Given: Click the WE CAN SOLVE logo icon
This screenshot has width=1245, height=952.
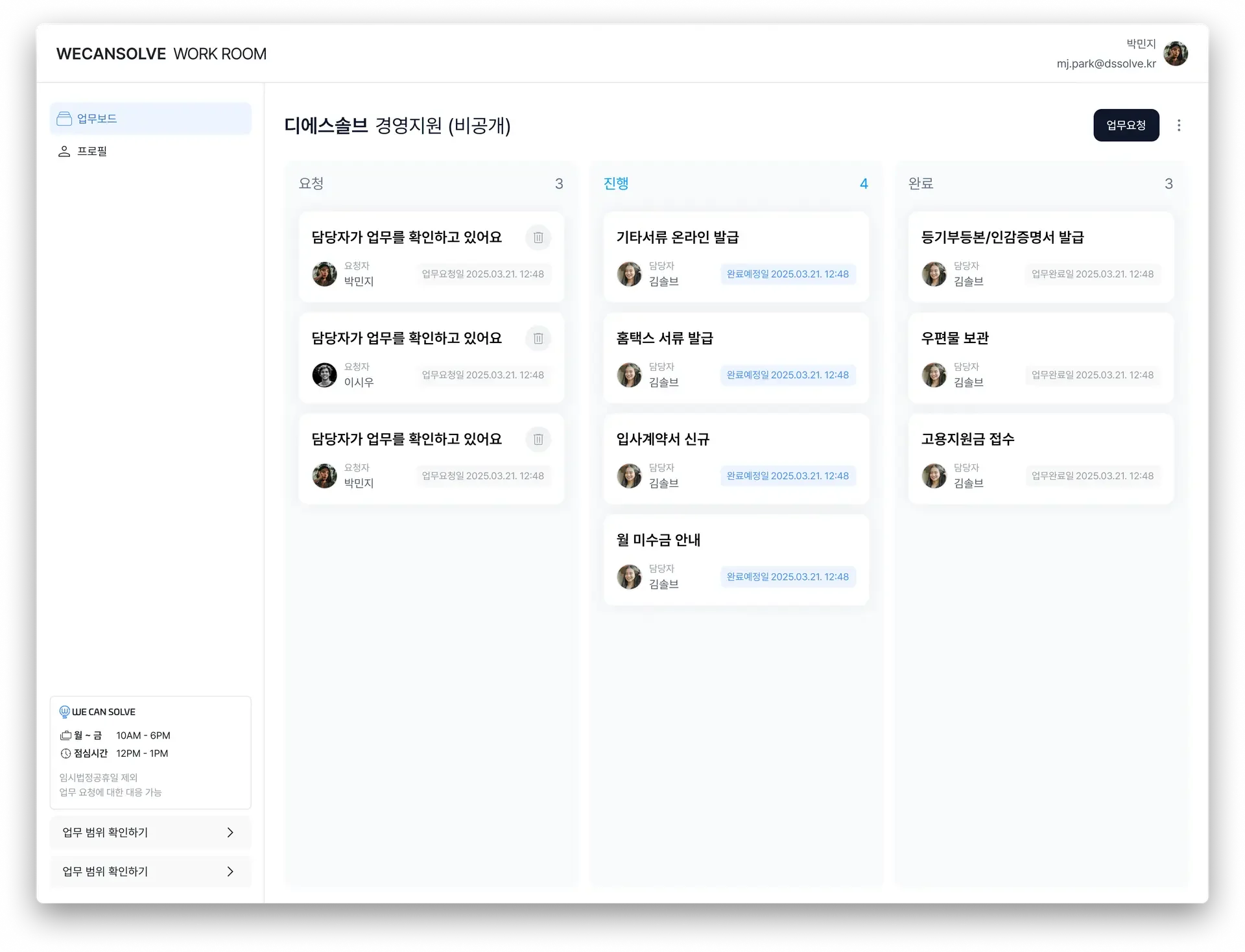Looking at the screenshot, I should tap(64, 711).
